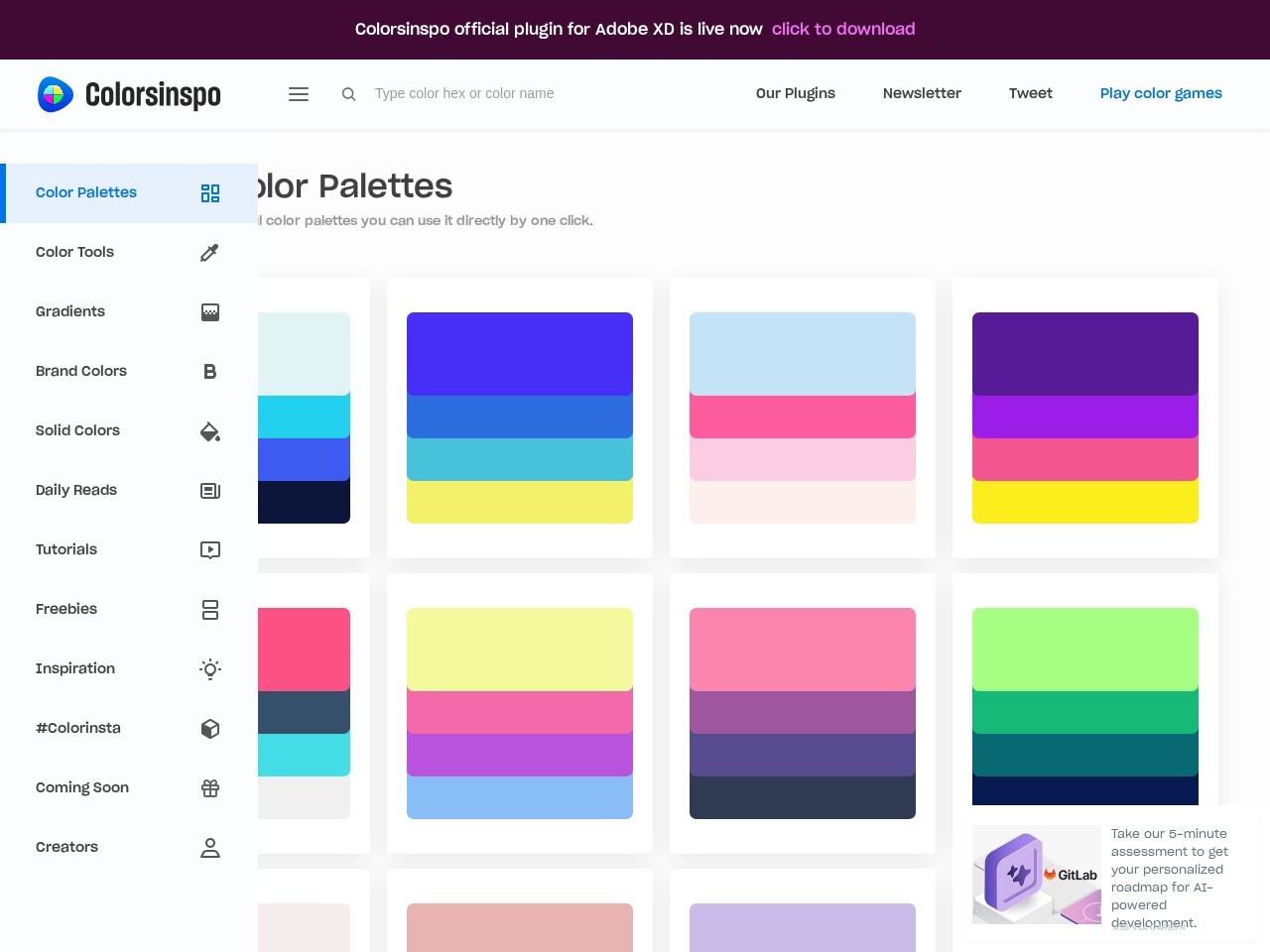
Task: Click the Color Palettes grid icon
Action: tap(210, 193)
